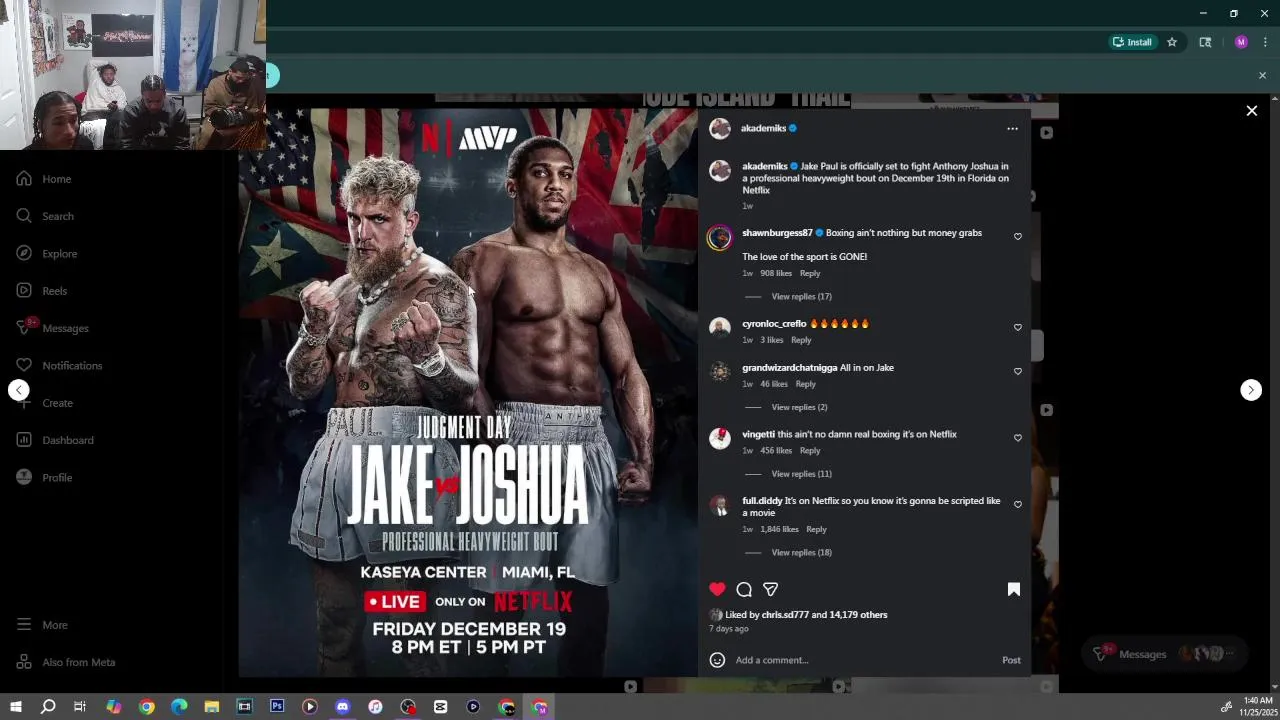Open Instagram Home in sidebar
1280x720 pixels.
(44, 179)
